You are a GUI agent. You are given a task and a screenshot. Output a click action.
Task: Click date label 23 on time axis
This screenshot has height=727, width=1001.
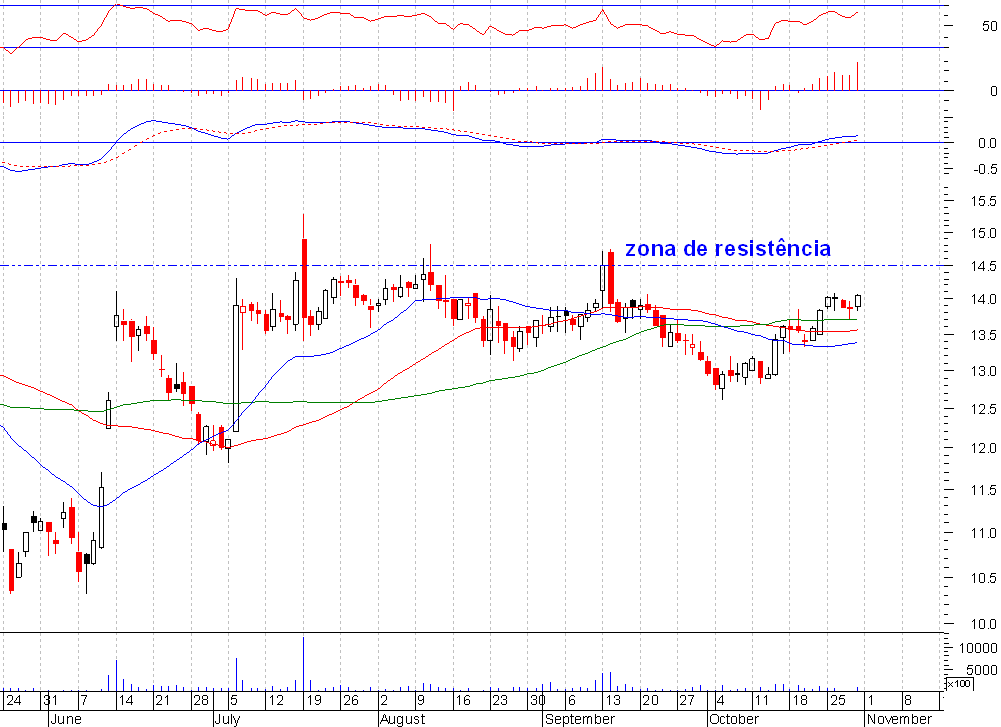click(x=500, y=701)
